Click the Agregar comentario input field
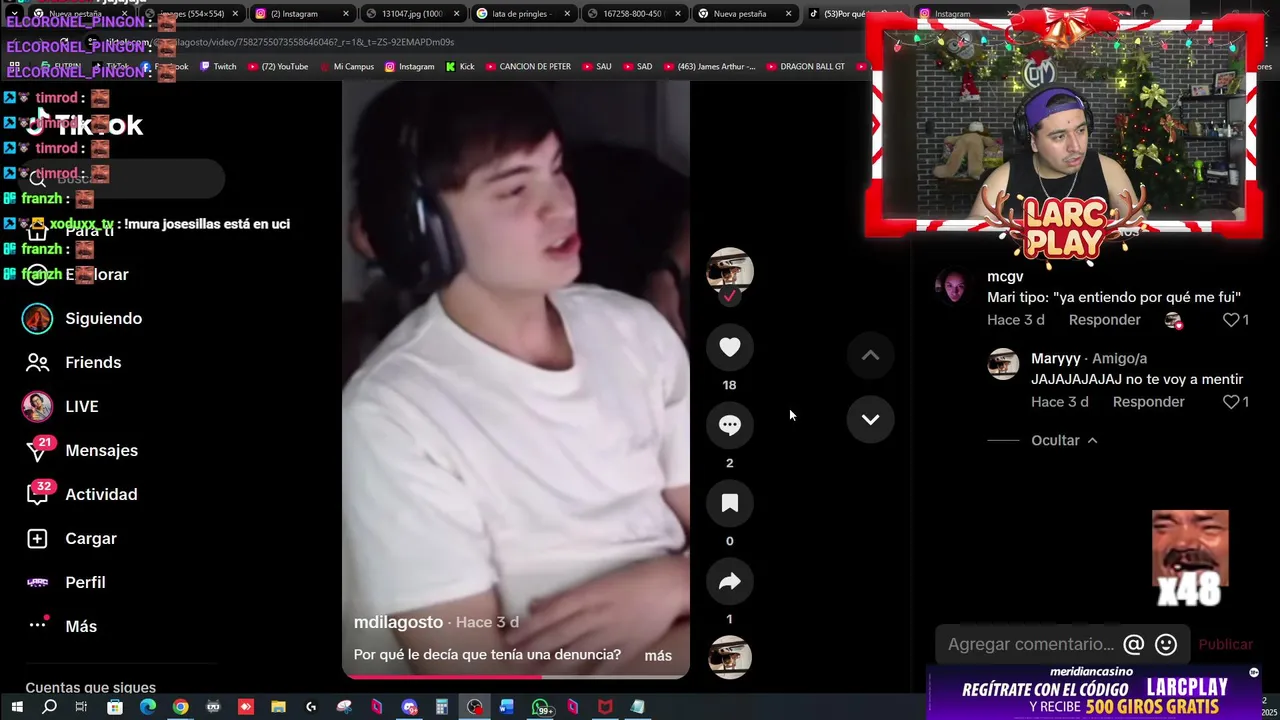This screenshot has height=720, width=1280. [1030, 645]
